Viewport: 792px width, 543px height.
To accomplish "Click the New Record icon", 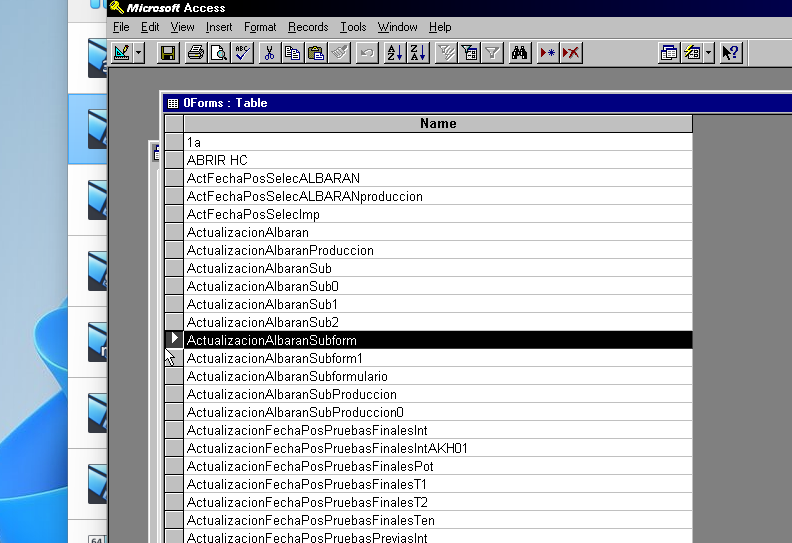I will coord(547,53).
